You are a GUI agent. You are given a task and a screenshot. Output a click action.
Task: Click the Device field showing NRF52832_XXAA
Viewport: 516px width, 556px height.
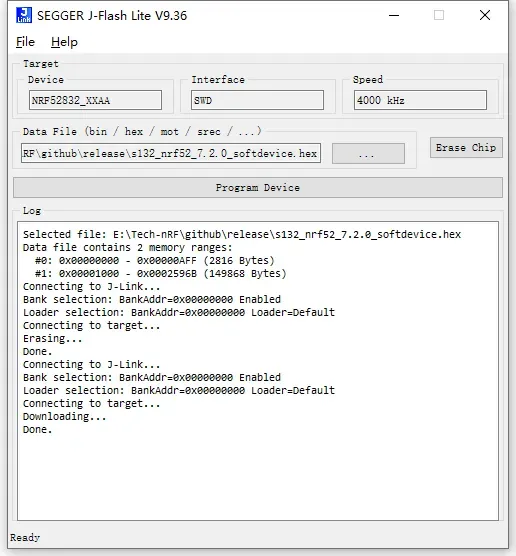coord(95,100)
